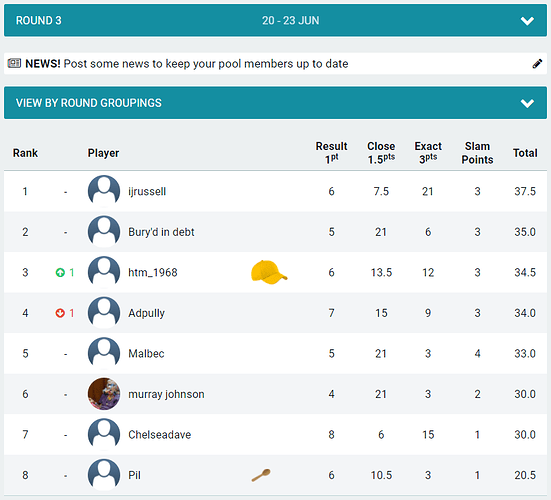This screenshot has height=500, width=551.
Task: Open ijrussell's avatar icon
Action: (x=104, y=191)
